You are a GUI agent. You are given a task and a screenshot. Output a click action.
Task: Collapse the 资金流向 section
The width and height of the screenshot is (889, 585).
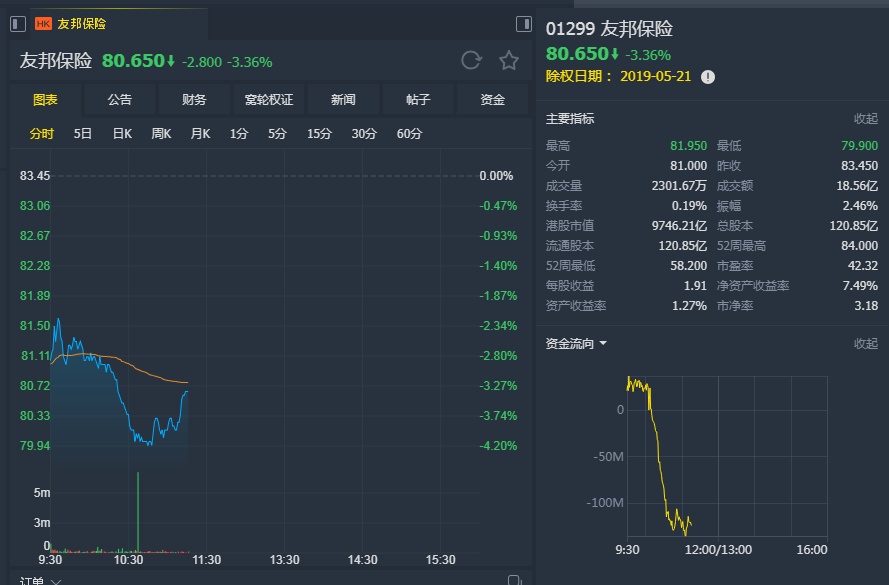pos(865,344)
